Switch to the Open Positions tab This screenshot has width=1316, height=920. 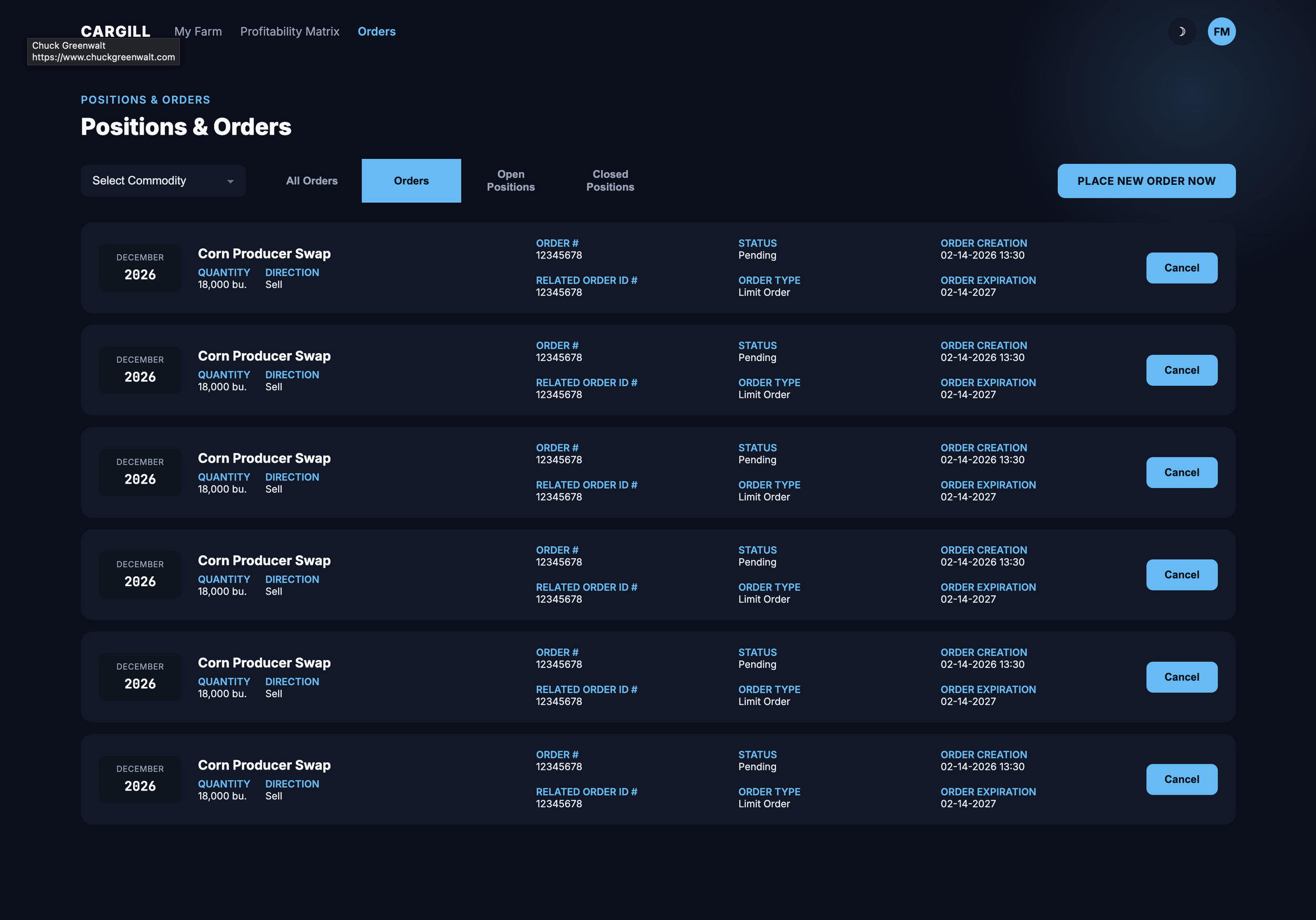(x=511, y=181)
